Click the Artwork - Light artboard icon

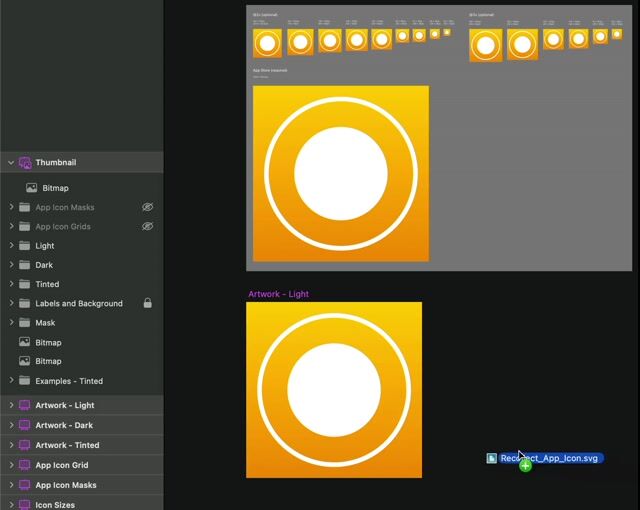pyautogui.click(x=25, y=405)
